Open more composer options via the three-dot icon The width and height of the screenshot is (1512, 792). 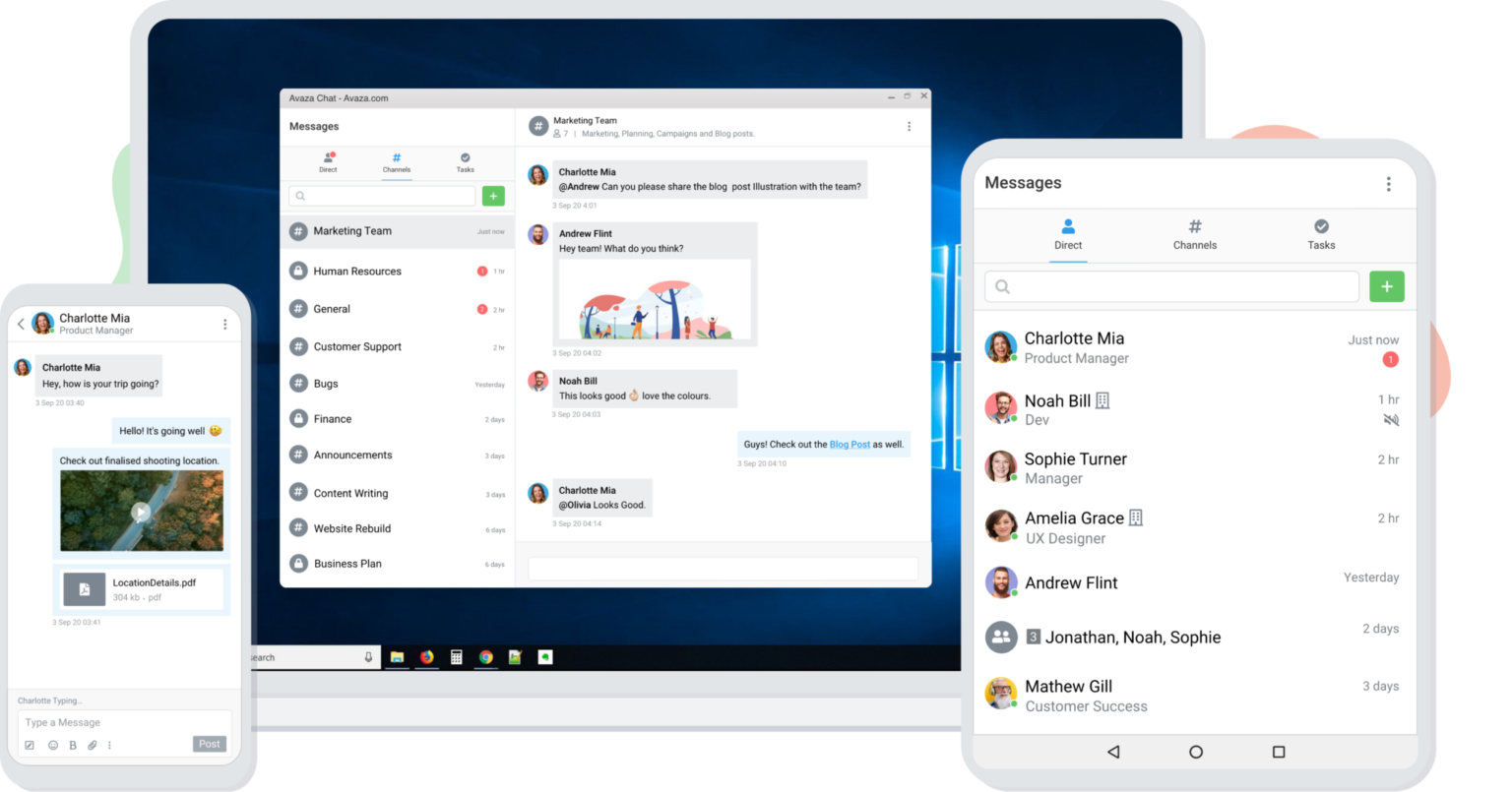110,745
